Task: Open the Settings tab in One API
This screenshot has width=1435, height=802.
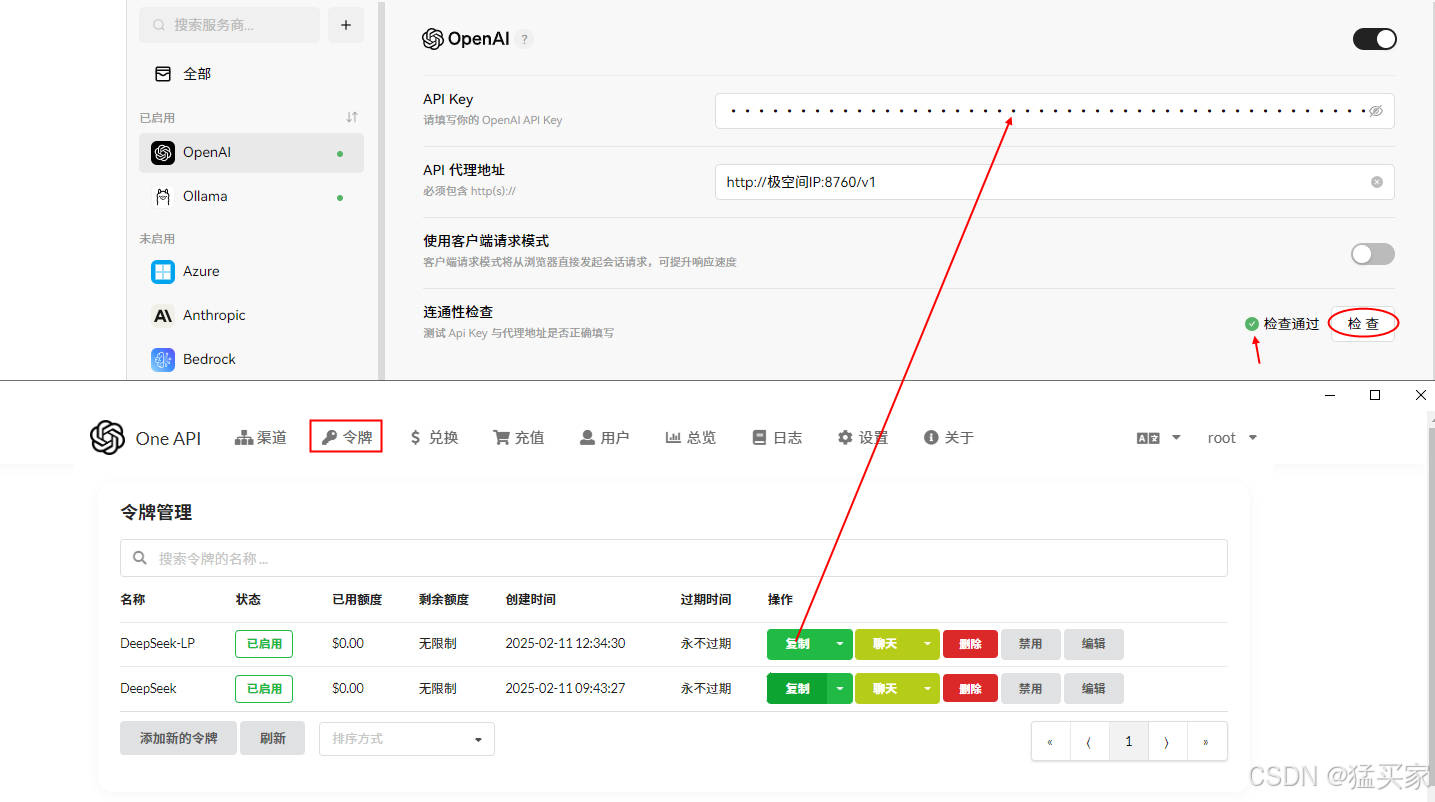Action: point(863,438)
